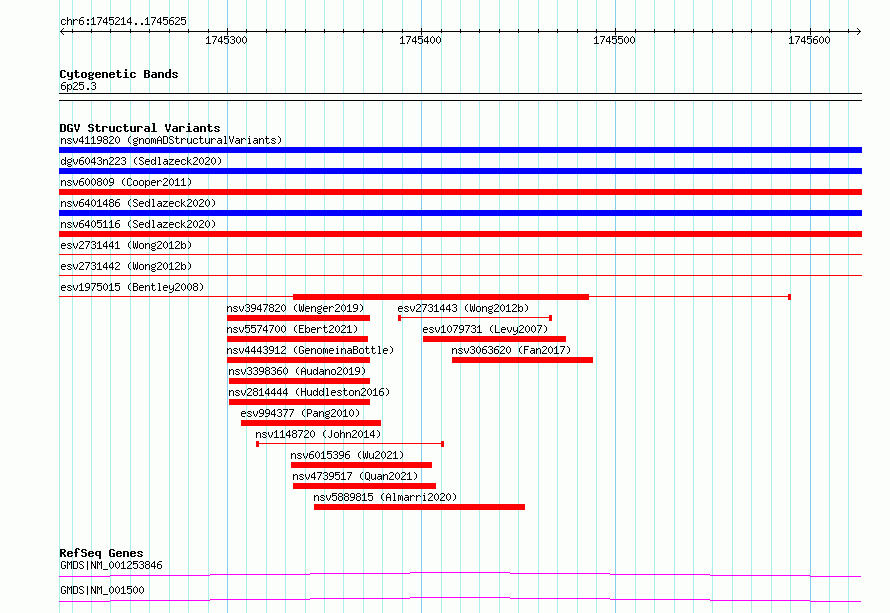Click the red bar under nsv5889815 (Almarri2020)
This screenshot has height=613, width=890.
point(419,507)
